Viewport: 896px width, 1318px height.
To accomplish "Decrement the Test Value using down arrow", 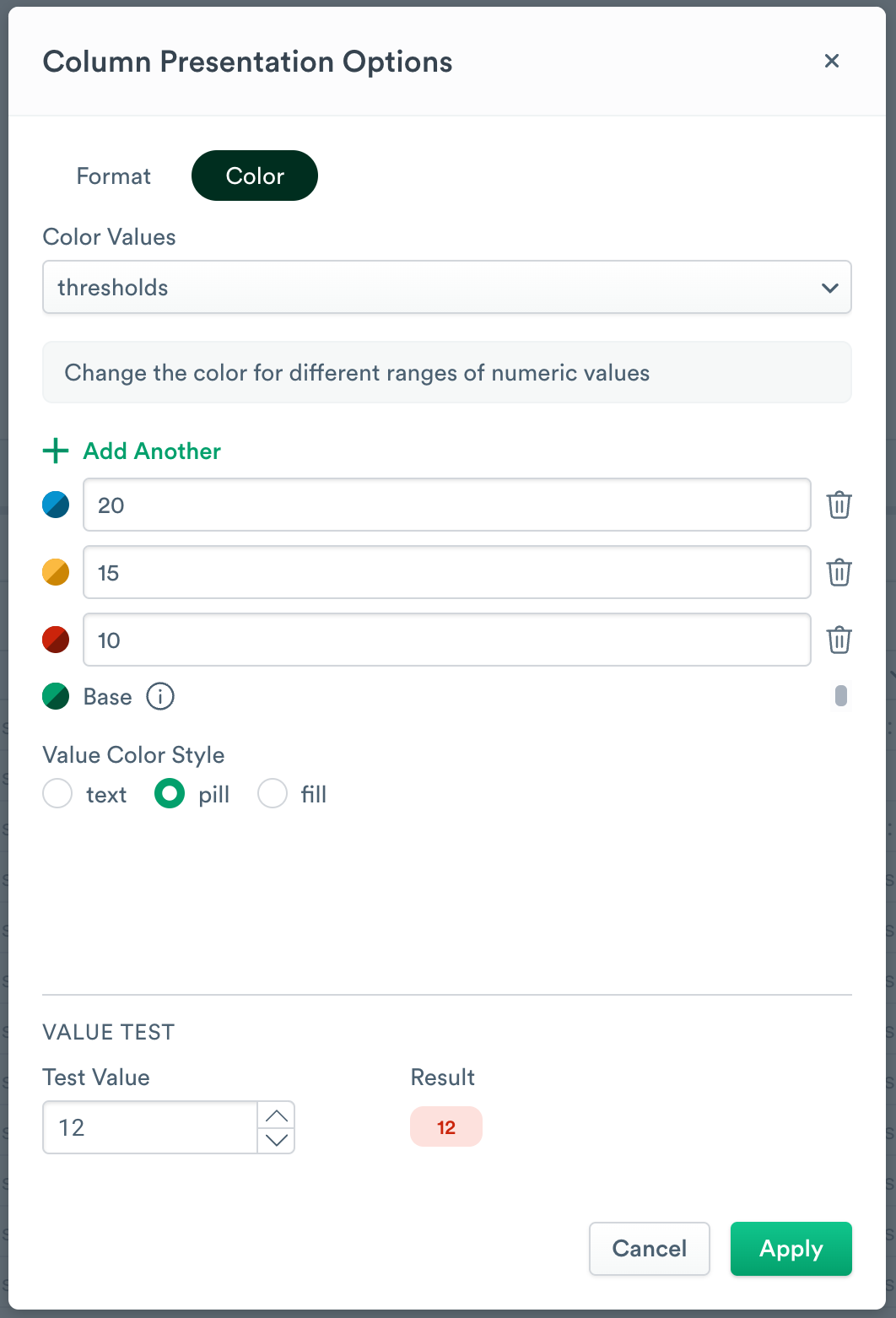I will [x=276, y=1140].
